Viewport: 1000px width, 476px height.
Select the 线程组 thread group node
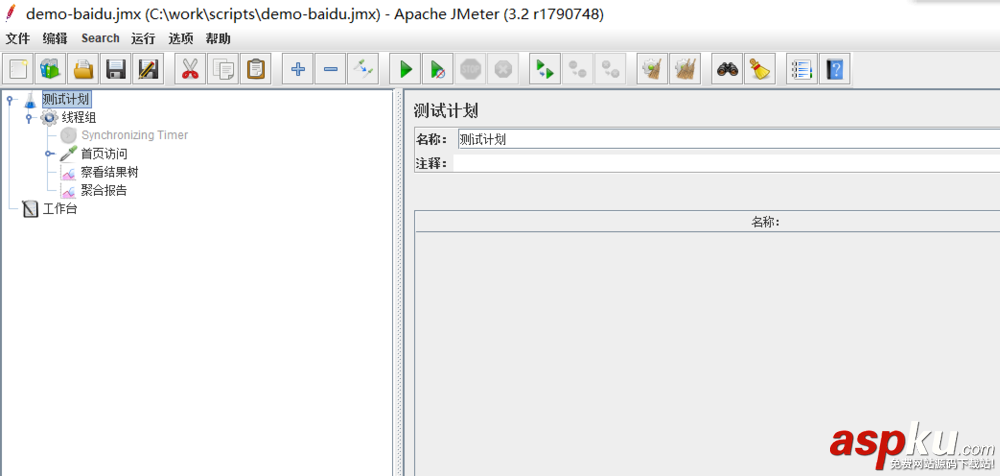[79, 117]
